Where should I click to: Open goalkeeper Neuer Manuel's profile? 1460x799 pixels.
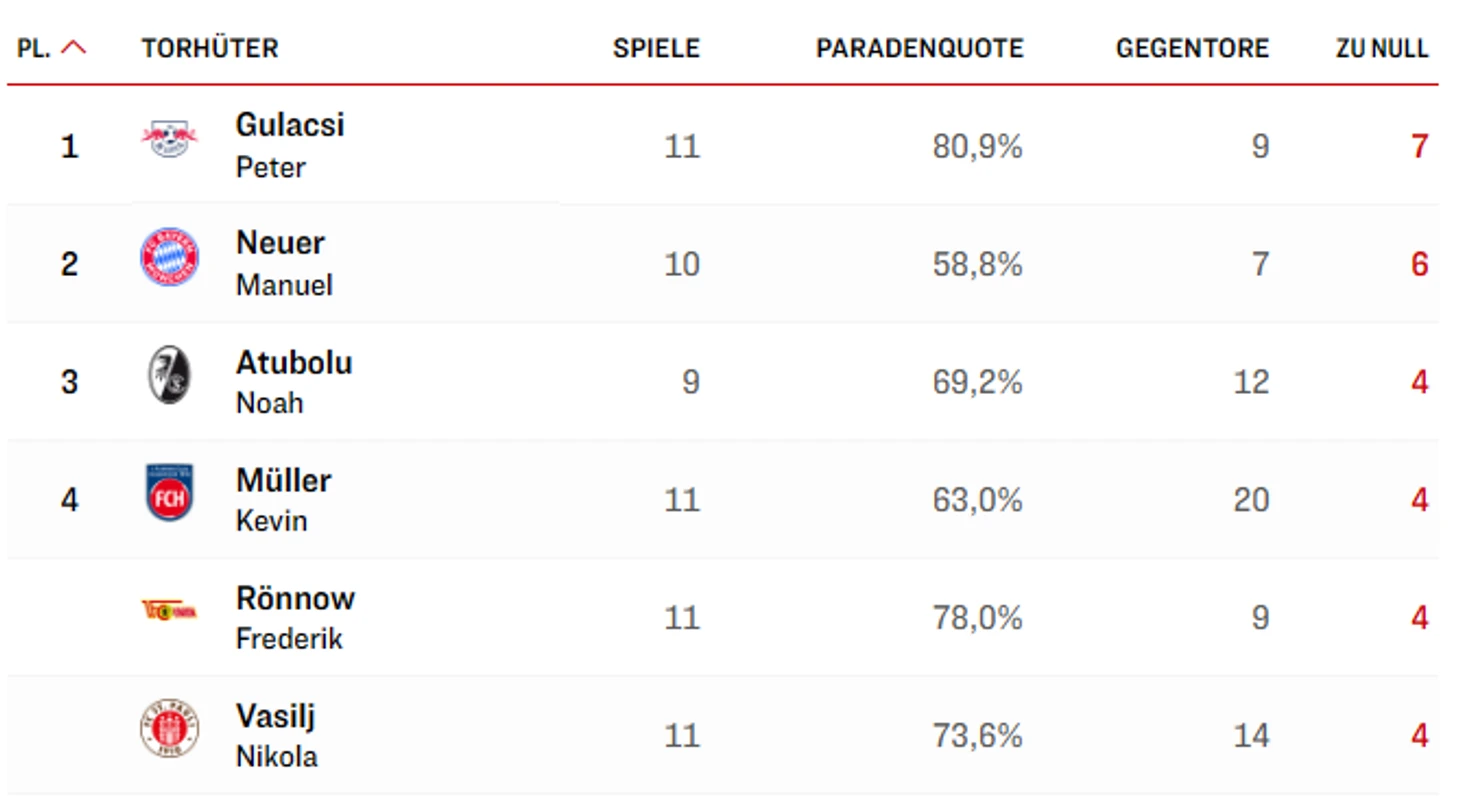click(284, 263)
